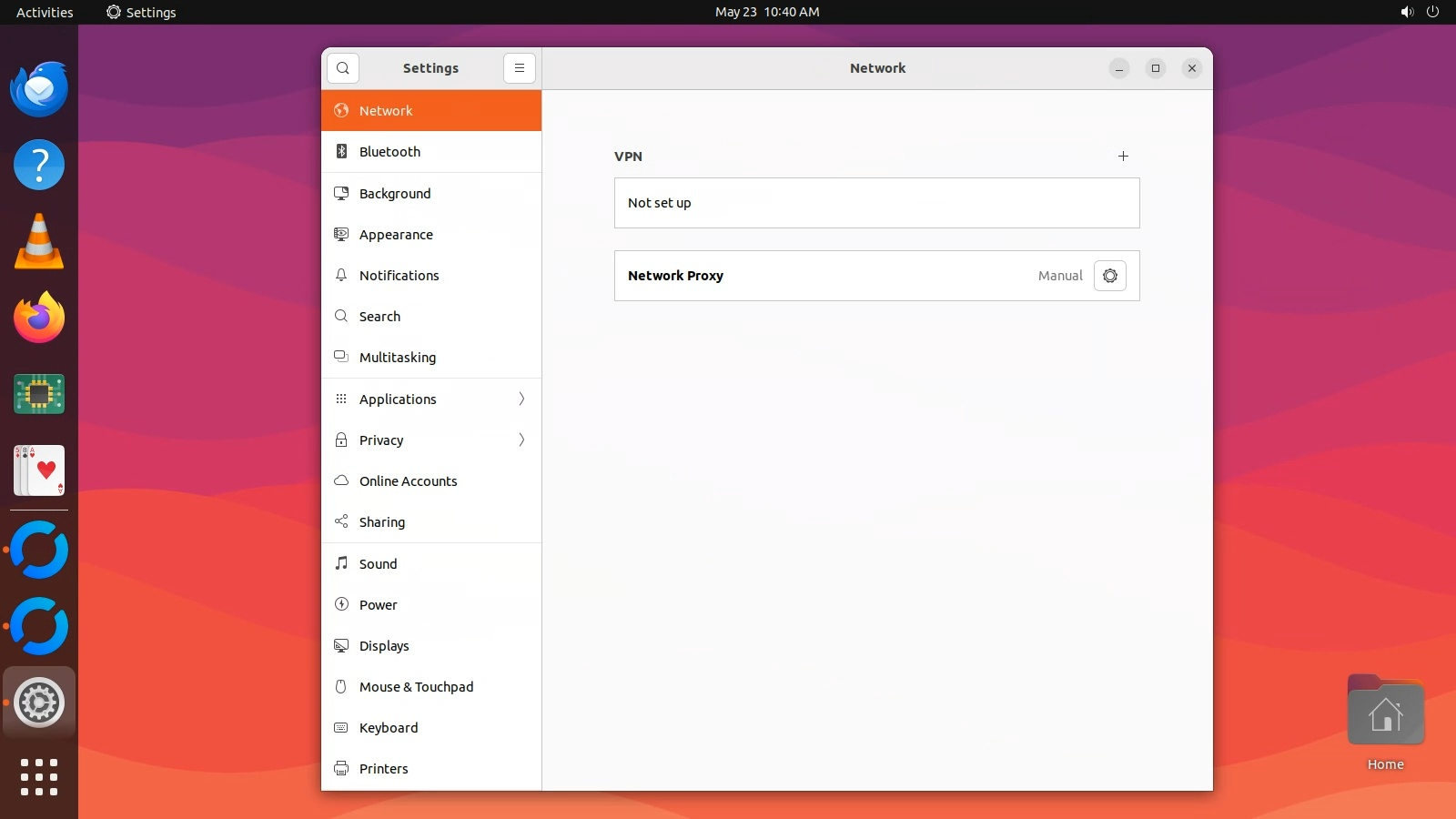Open VLC media player from dock
This screenshot has width=1456, height=819.
point(39,242)
